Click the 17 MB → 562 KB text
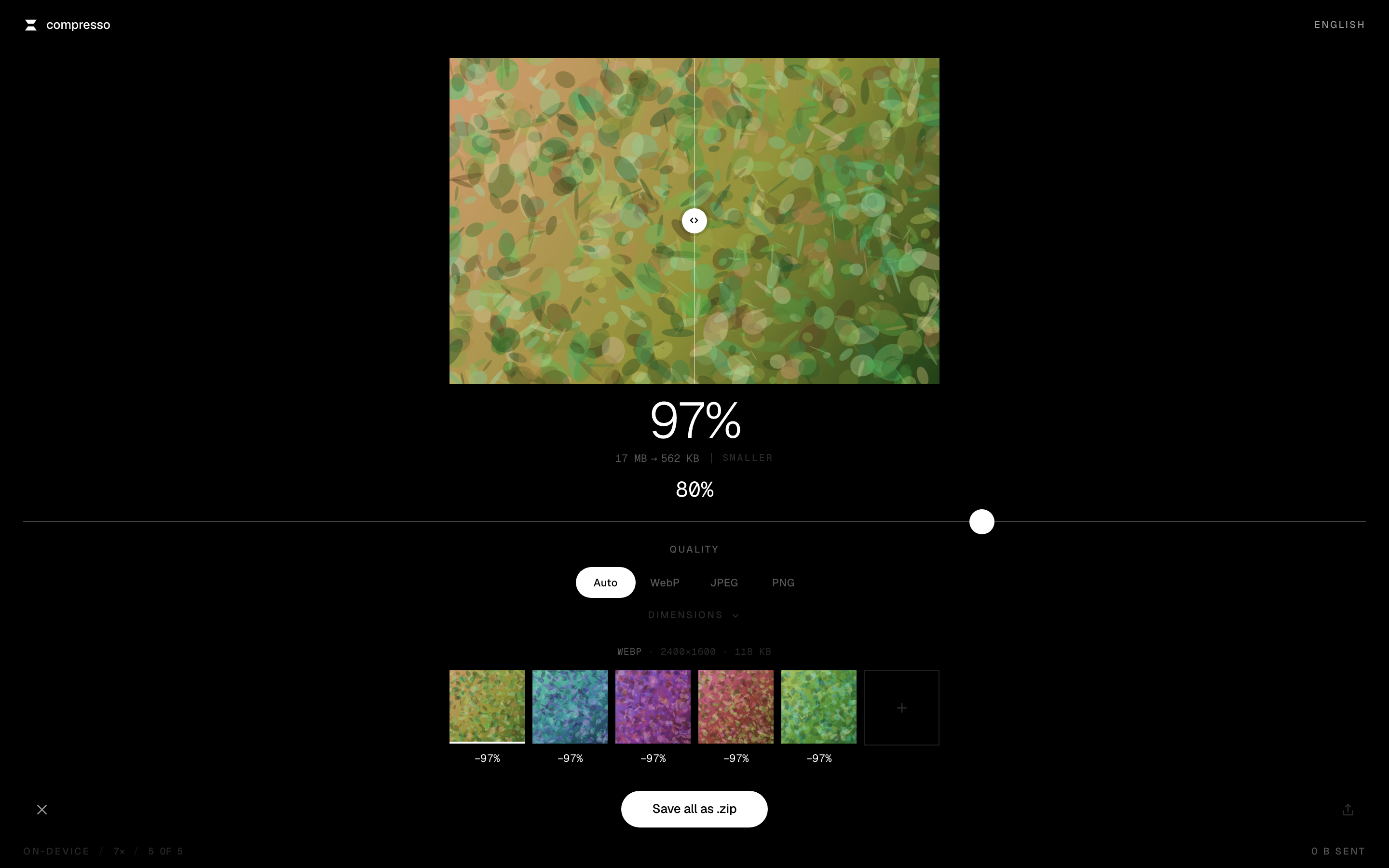Image resolution: width=1389 pixels, height=868 pixels. click(x=657, y=458)
